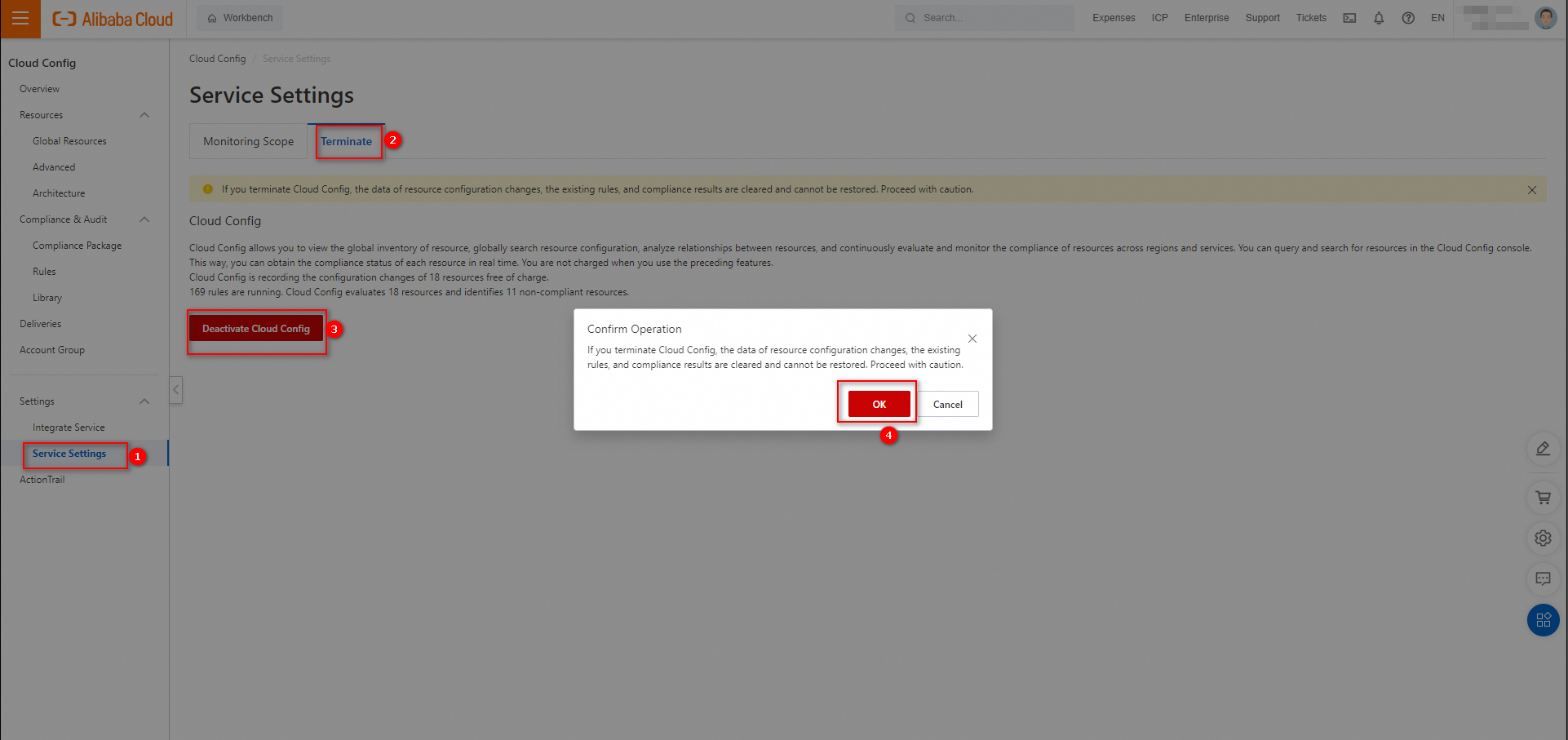The image size is (1568, 740).
Task: Open the user profile avatar
Action: tap(1545, 18)
